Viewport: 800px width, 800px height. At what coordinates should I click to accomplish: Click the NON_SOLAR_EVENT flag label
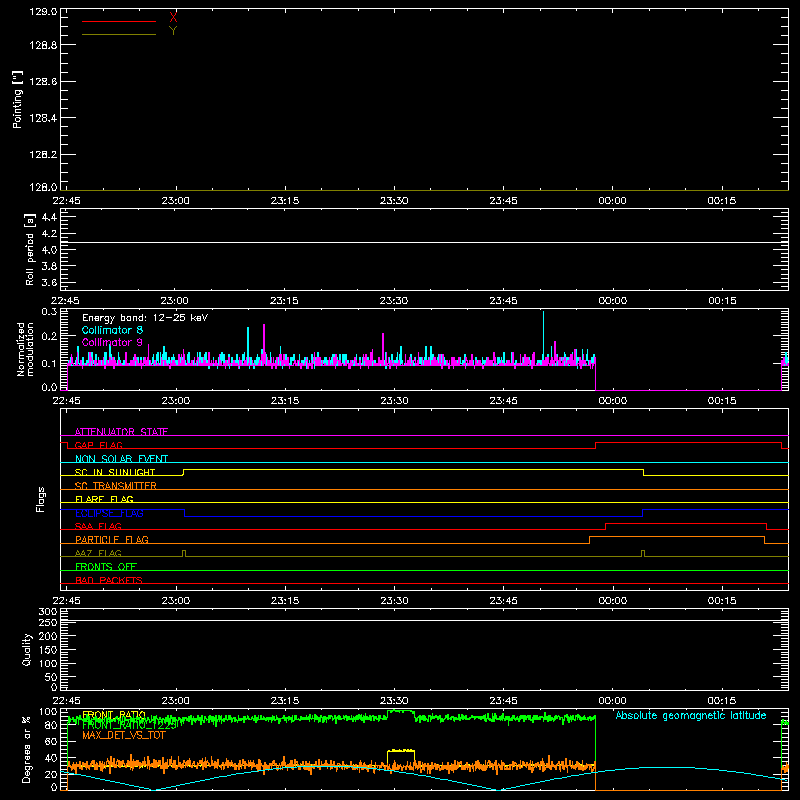pos(121,459)
